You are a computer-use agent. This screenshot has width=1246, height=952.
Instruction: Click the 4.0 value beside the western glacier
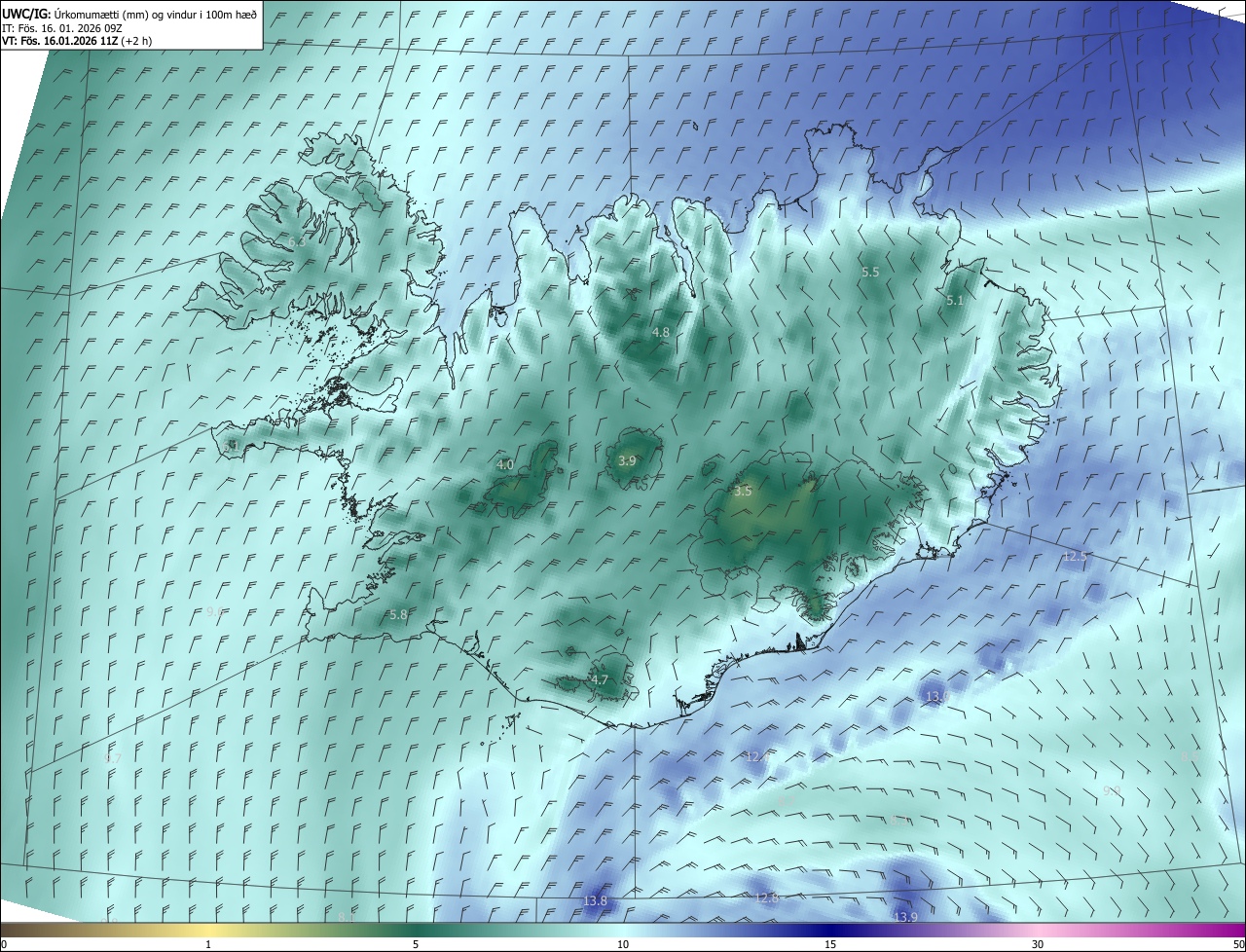(505, 465)
